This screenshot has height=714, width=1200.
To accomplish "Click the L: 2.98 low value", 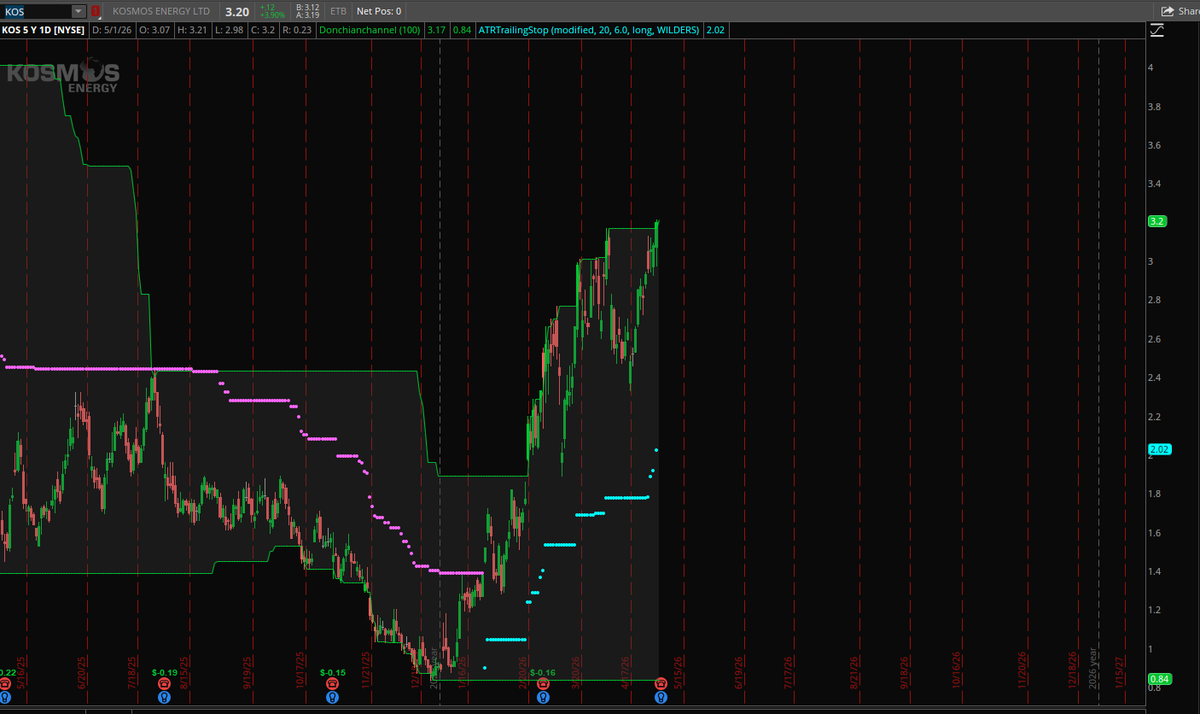I will coord(231,30).
